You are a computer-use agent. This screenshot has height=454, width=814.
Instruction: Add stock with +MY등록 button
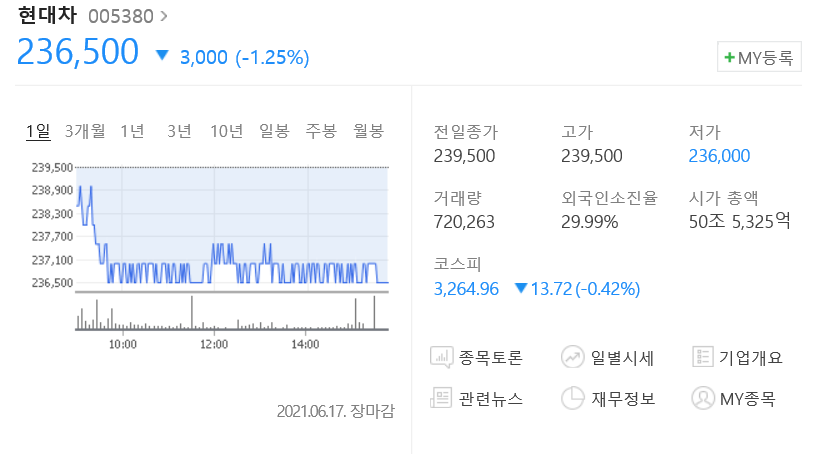pyautogui.click(x=759, y=57)
